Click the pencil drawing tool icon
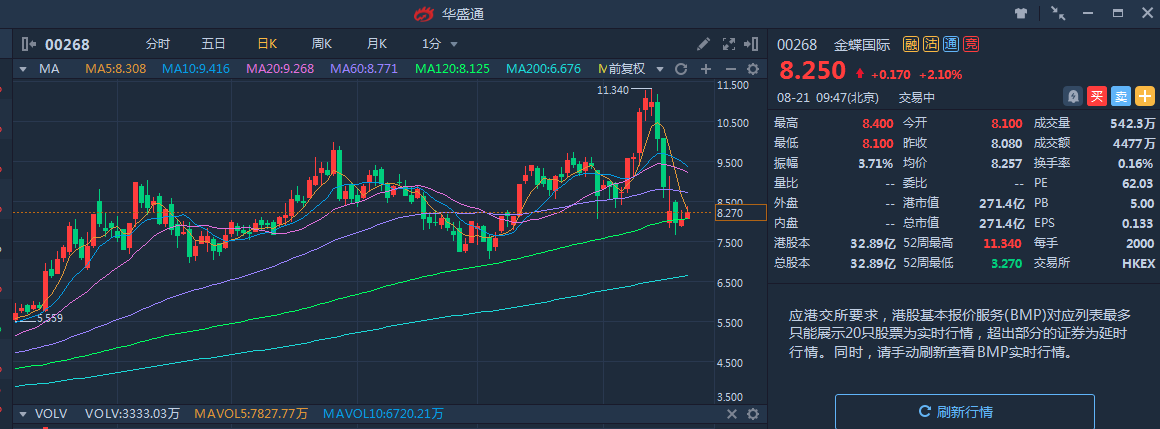This screenshot has height=429, width=1160. click(x=704, y=44)
